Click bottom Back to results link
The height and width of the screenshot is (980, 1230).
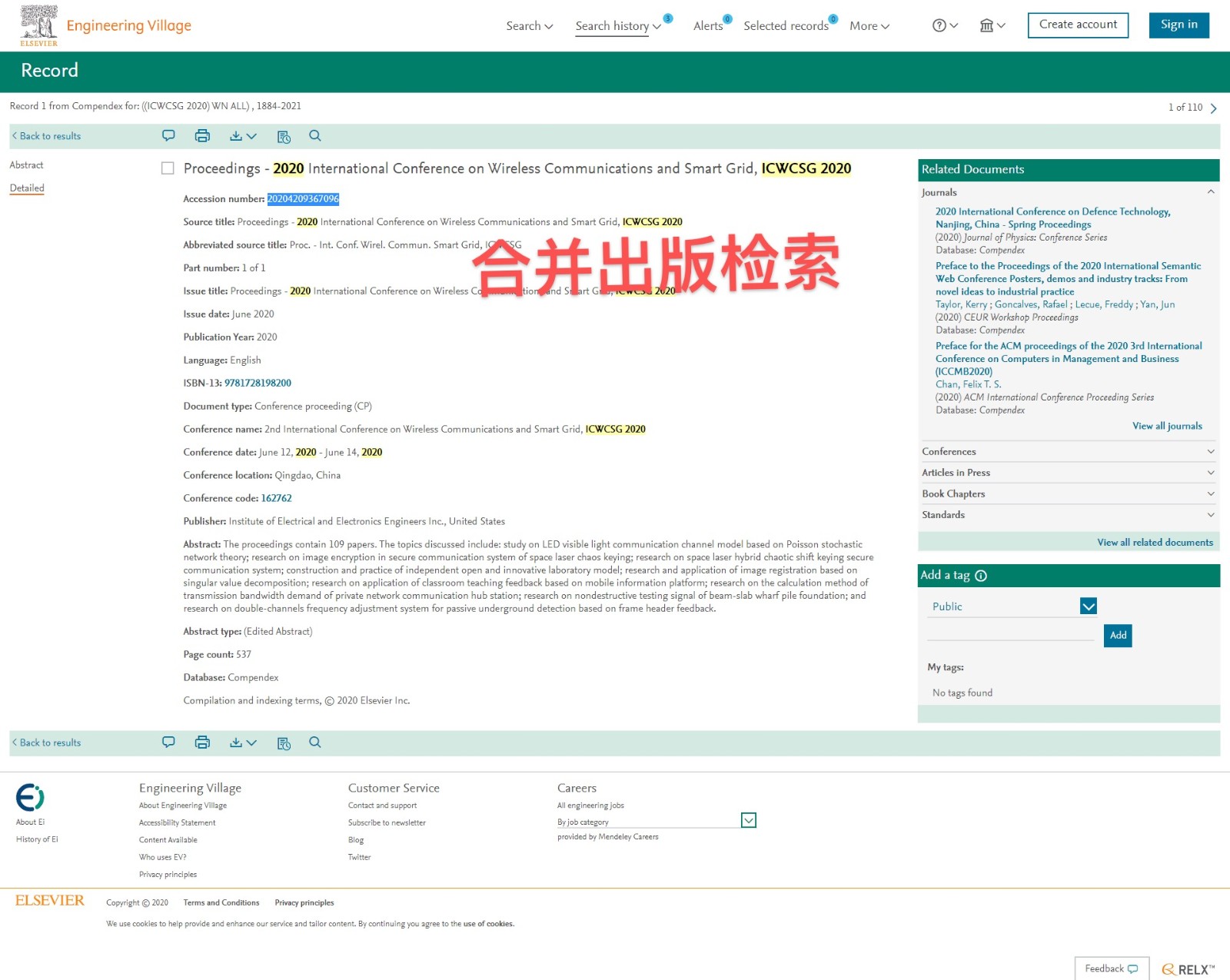coord(47,742)
